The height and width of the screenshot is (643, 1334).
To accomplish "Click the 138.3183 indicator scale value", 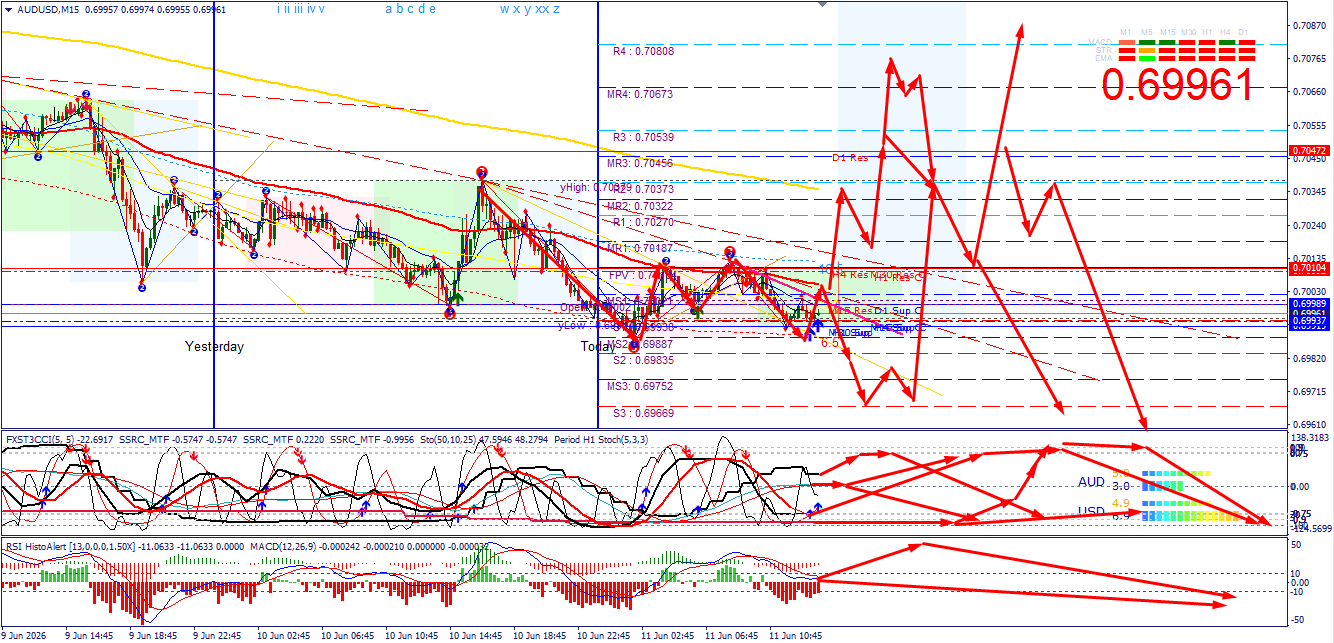I will 1310,438.
